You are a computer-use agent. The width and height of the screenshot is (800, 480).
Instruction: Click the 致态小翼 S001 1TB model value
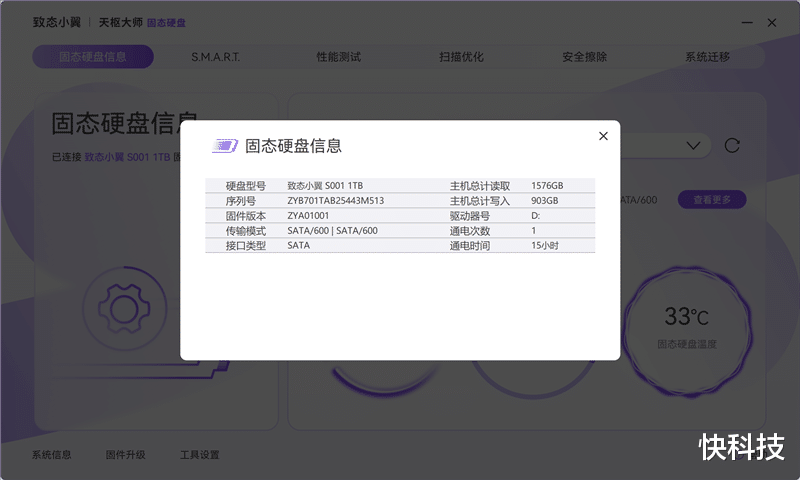click(x=325, y=186)
